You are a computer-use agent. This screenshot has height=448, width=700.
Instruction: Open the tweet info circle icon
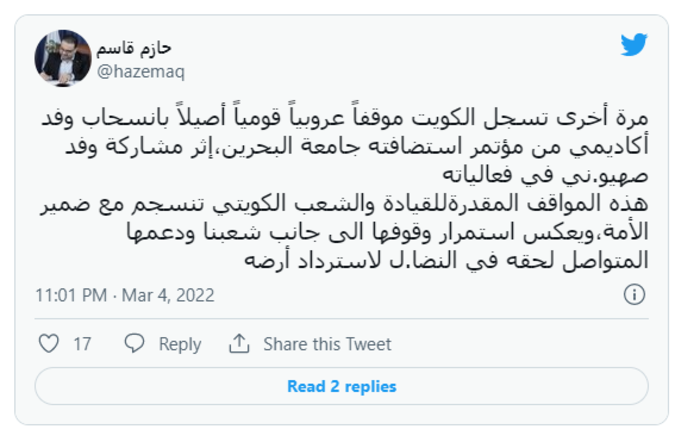tap(634, 295)
